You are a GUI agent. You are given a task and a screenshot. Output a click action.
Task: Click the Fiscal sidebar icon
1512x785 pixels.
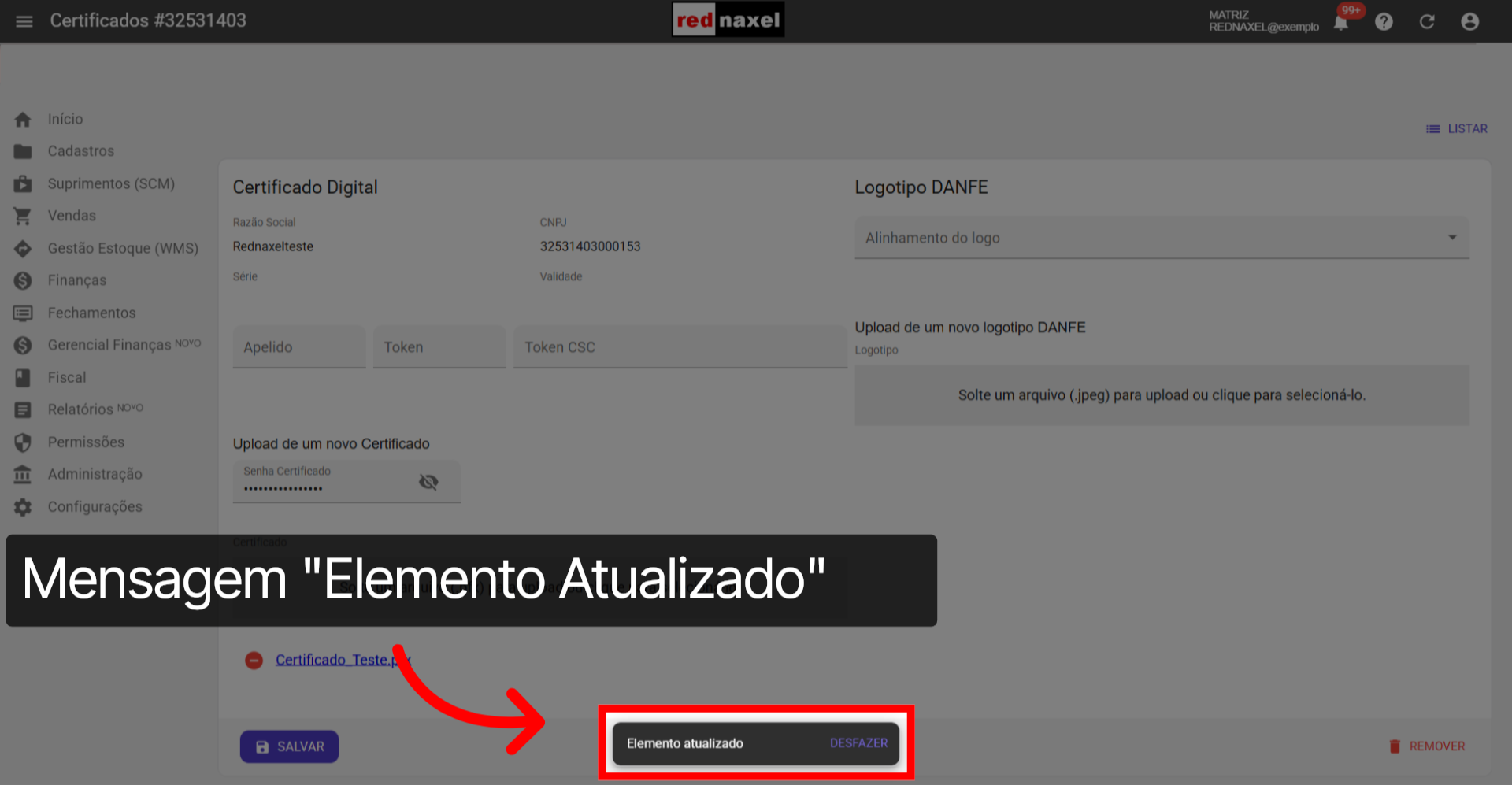[23, 377]
